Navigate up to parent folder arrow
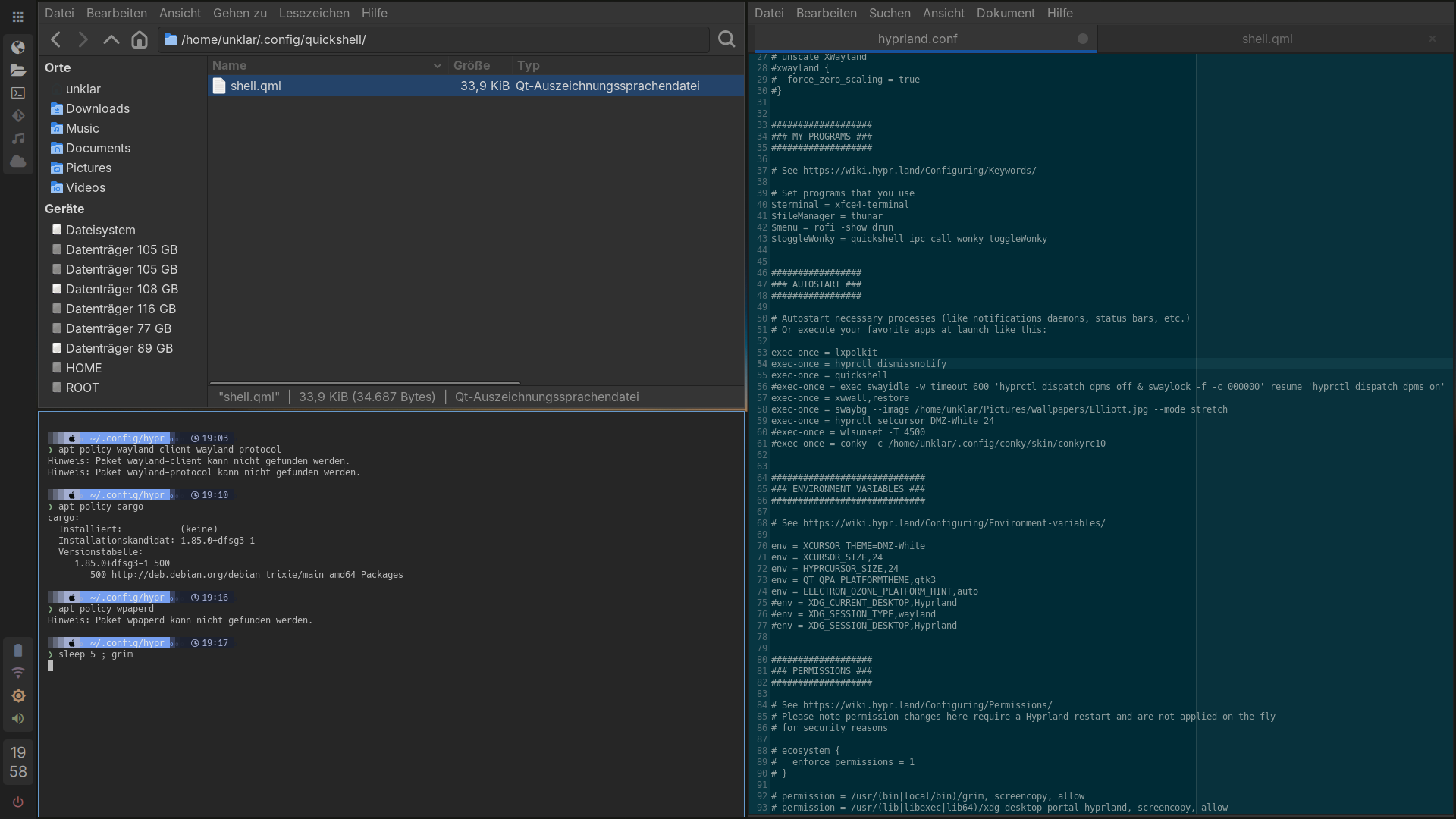Viewport: 1456px width, 819px height. [x=111, y=39]
